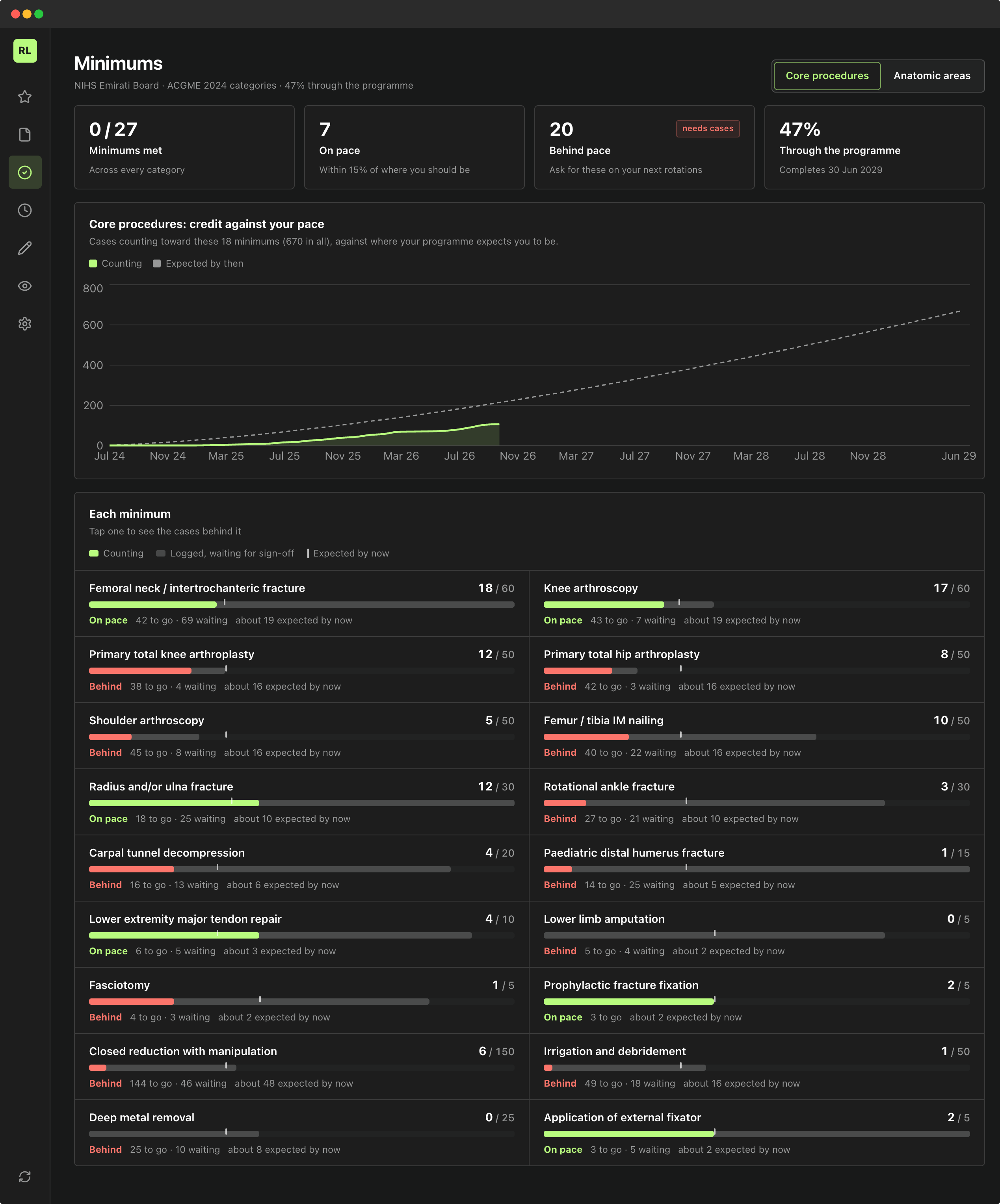Expand Femoral neck / intertrochanteric fracture row
Image resolution: width=1000 pixels, height=1204 pixels.
[x=302, y=604]
